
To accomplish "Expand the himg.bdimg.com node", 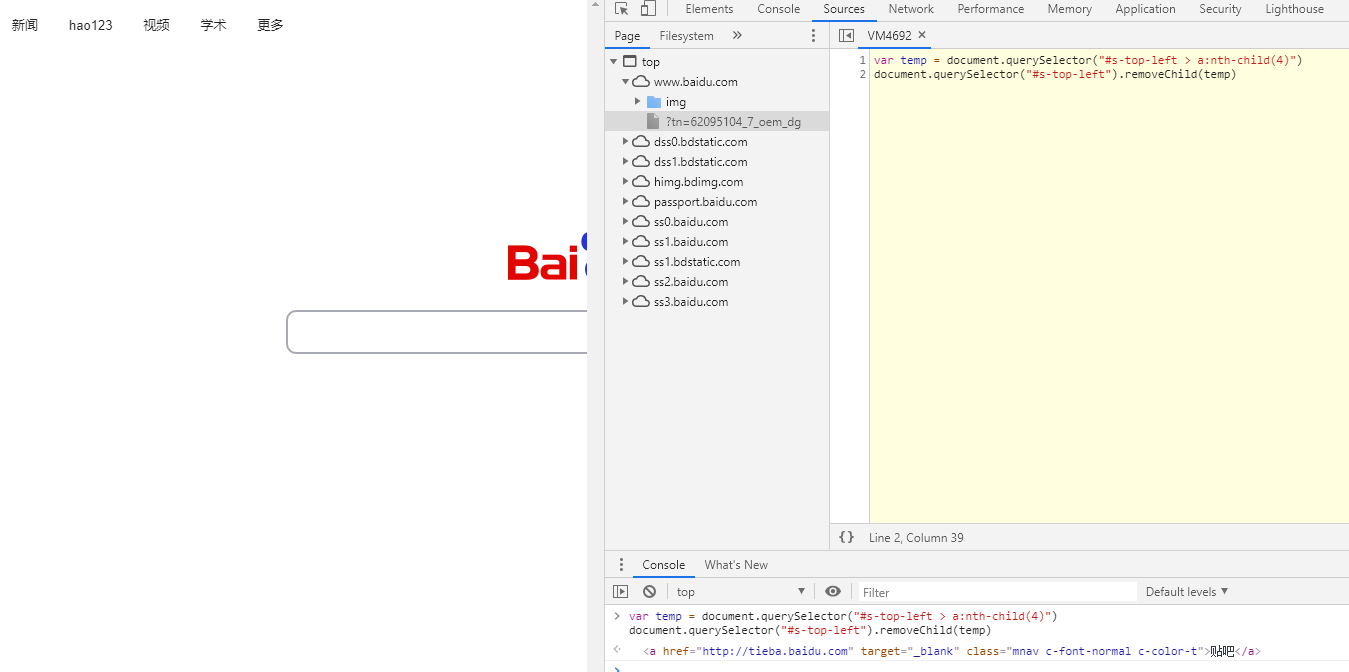I will point(626,181).
